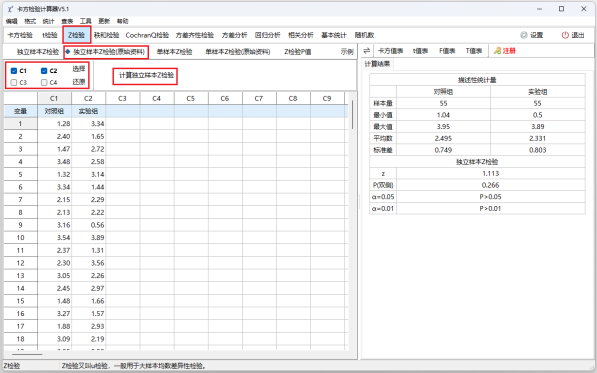
Task: Enable the C4 column checkbox
Action: pos(44,82)
